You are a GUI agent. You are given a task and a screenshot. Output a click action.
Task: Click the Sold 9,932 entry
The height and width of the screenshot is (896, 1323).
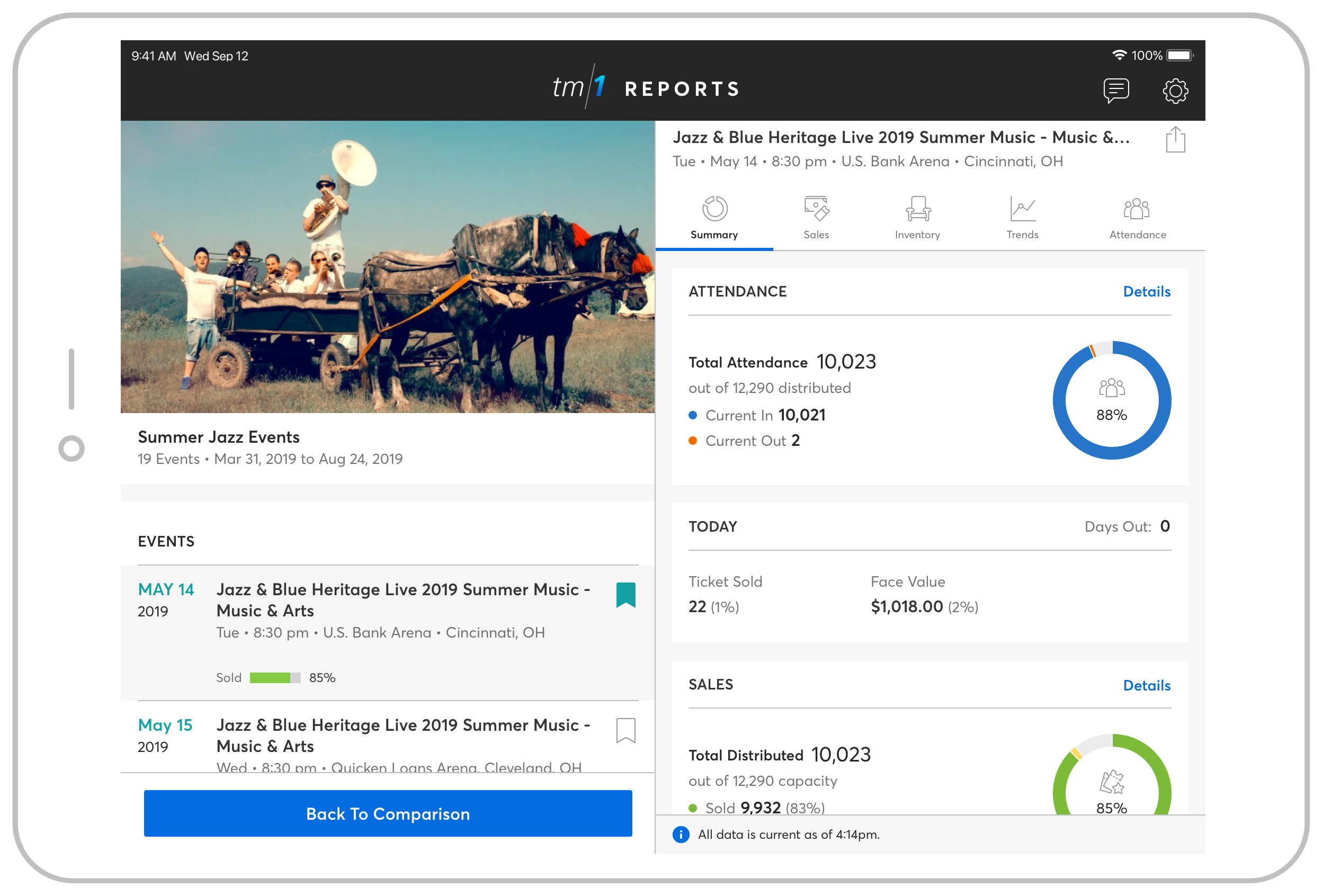[x=757, y=808]
